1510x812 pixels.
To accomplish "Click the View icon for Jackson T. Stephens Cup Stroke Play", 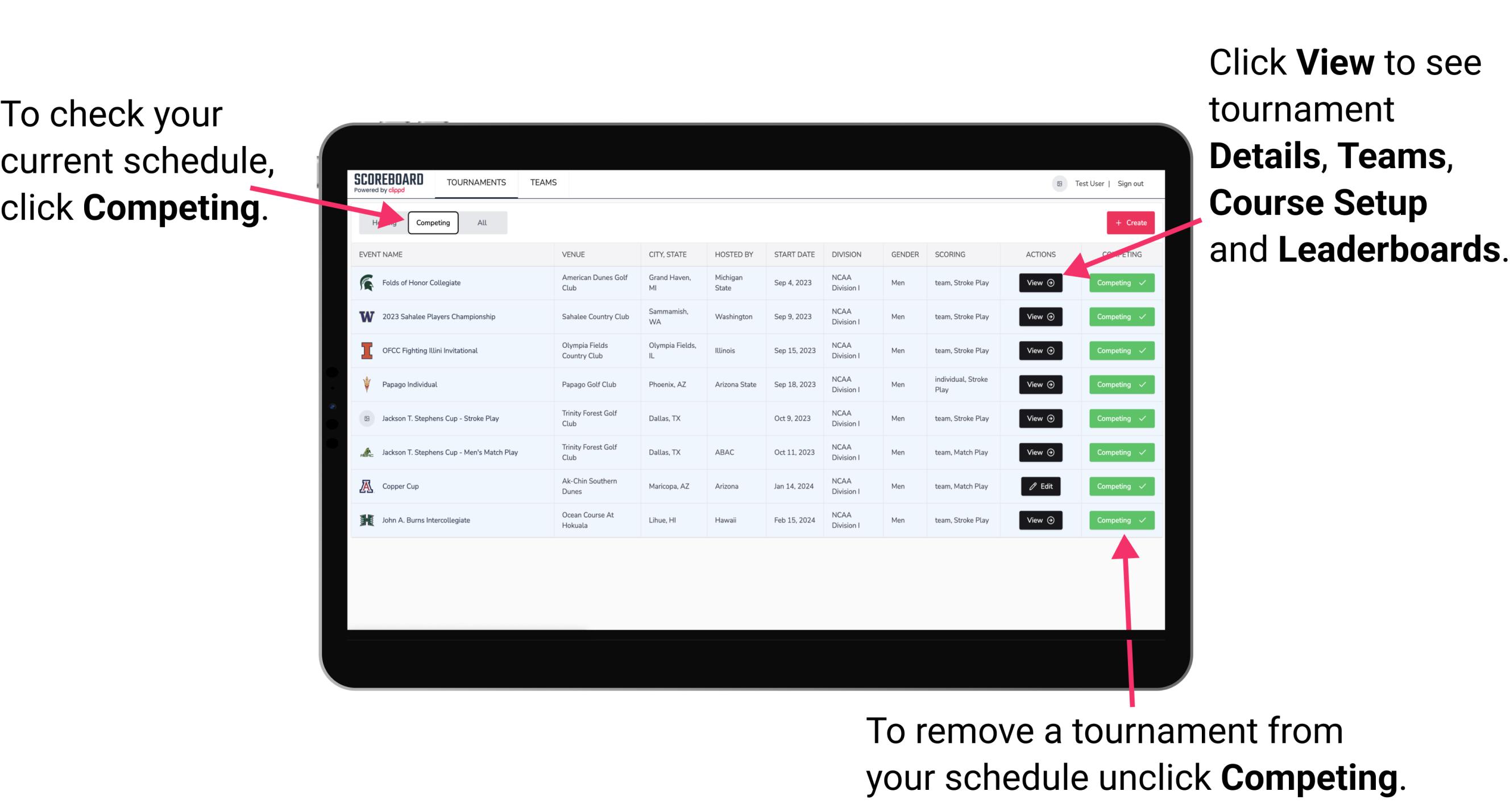I will click(x=1039, y=418).
